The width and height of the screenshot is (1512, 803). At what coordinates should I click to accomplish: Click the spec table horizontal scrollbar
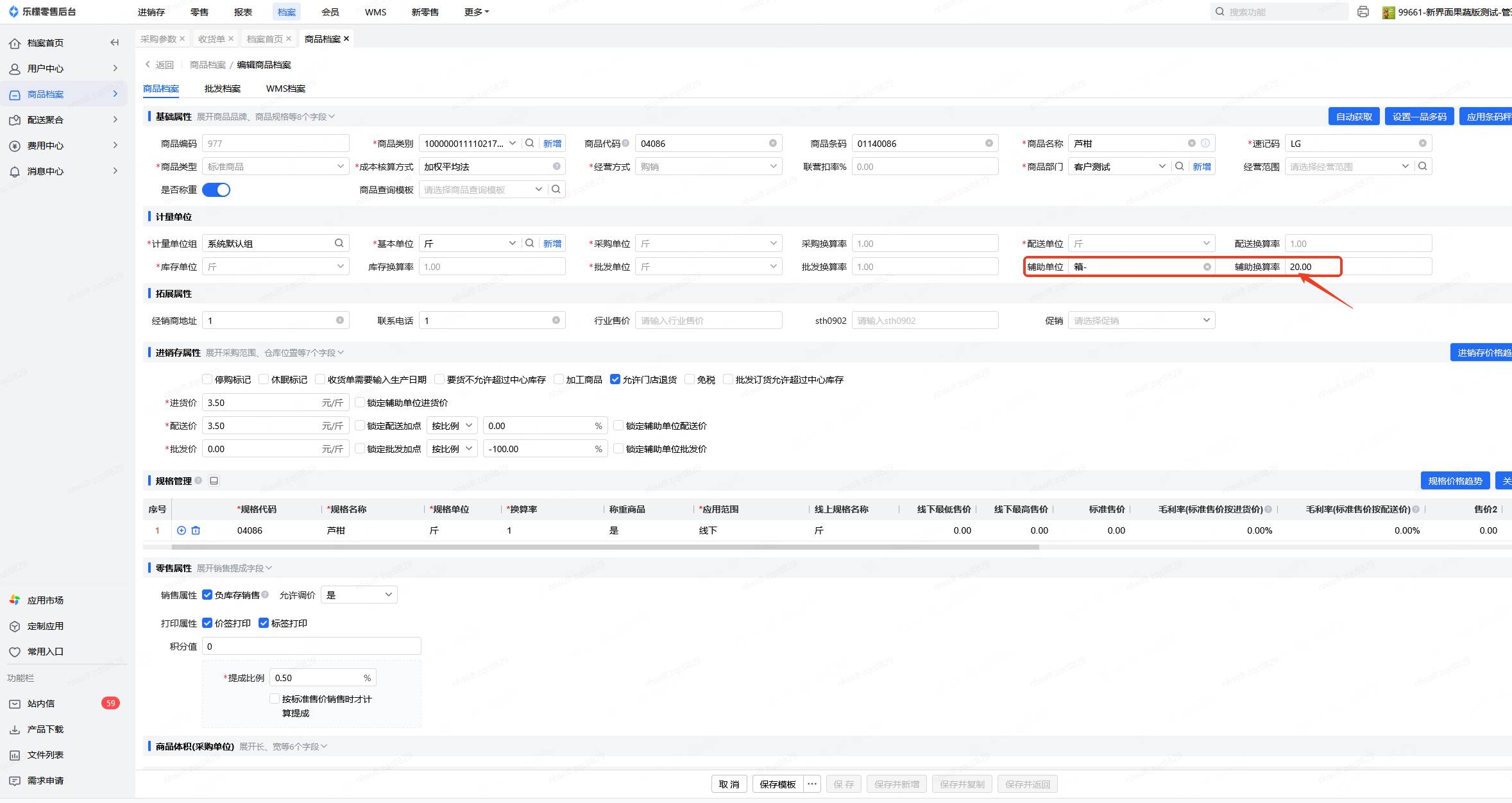[605, 547]
